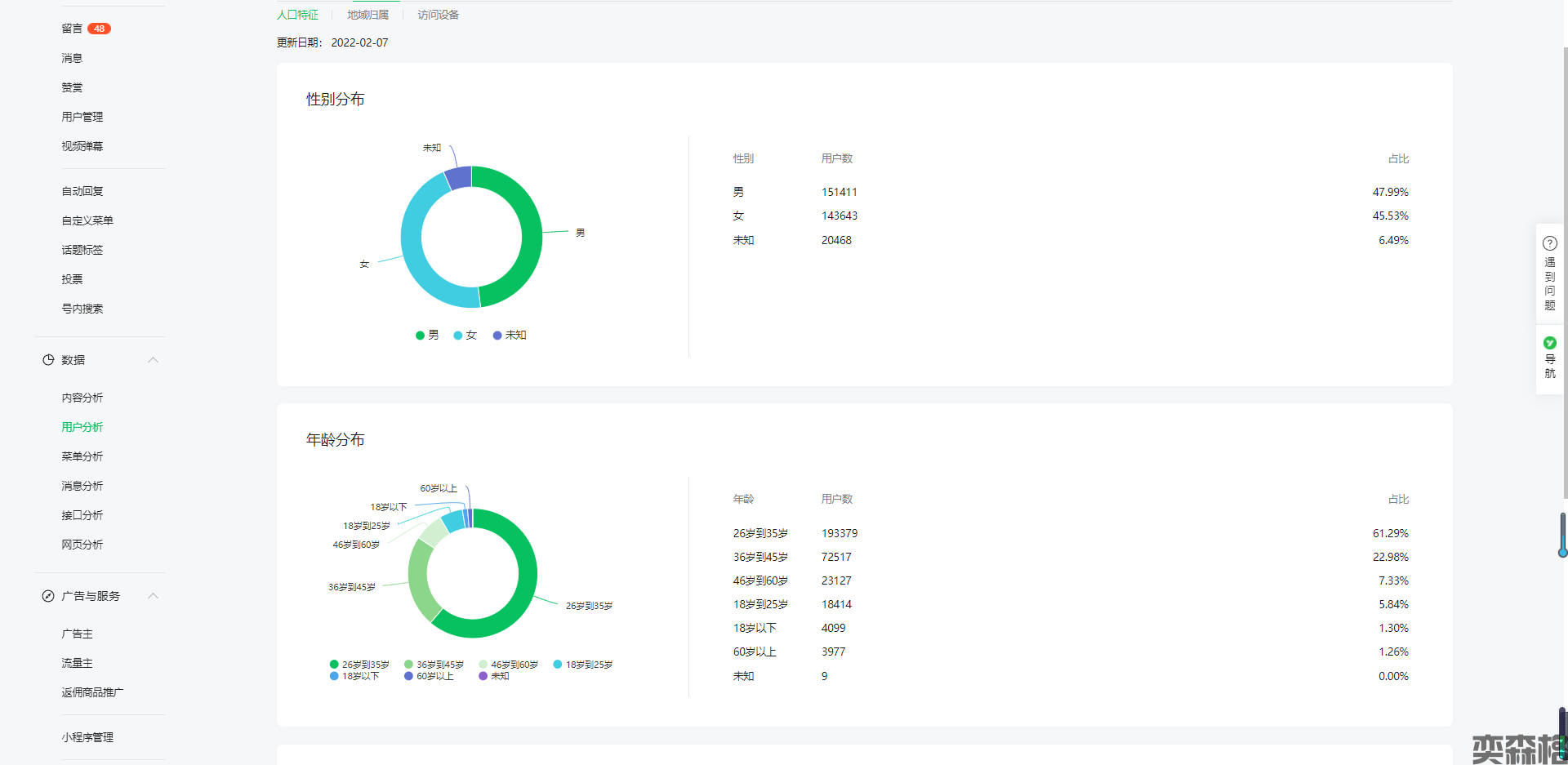
Task: Toggle 60岁以上 legend item in age chart
Action: (429, 676)
